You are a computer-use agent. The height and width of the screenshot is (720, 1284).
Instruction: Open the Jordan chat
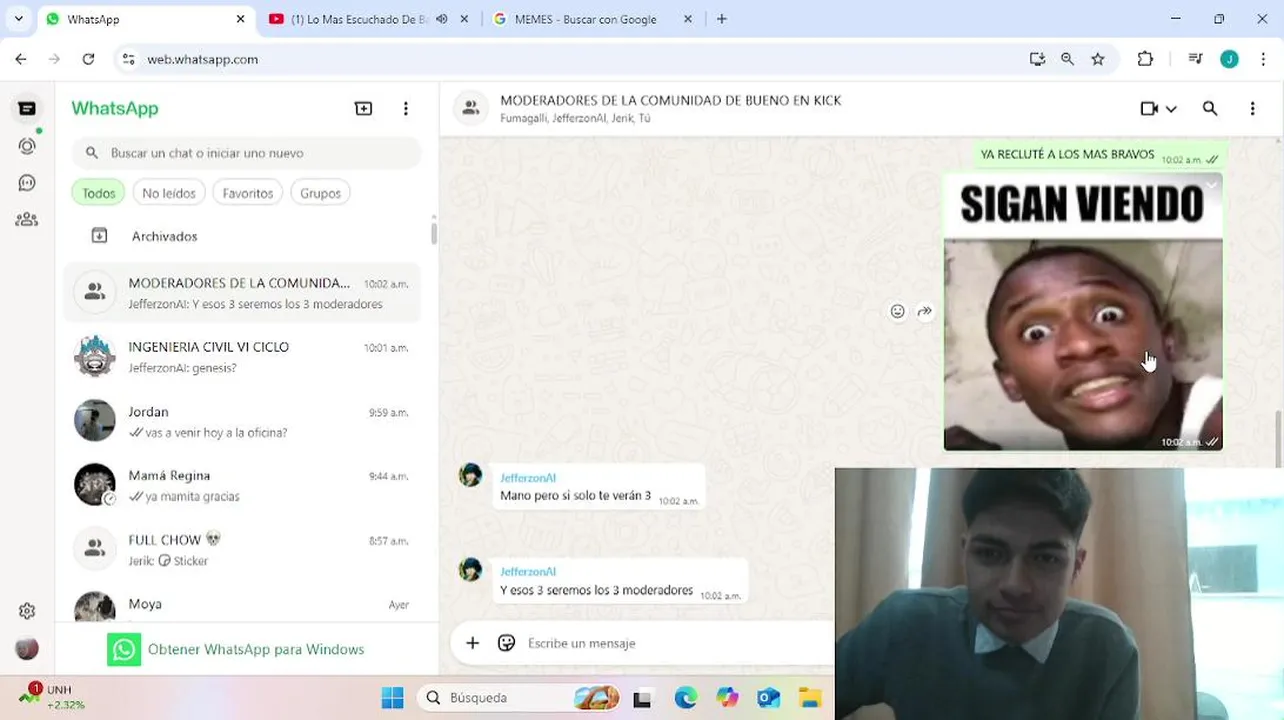pos(242,421)
